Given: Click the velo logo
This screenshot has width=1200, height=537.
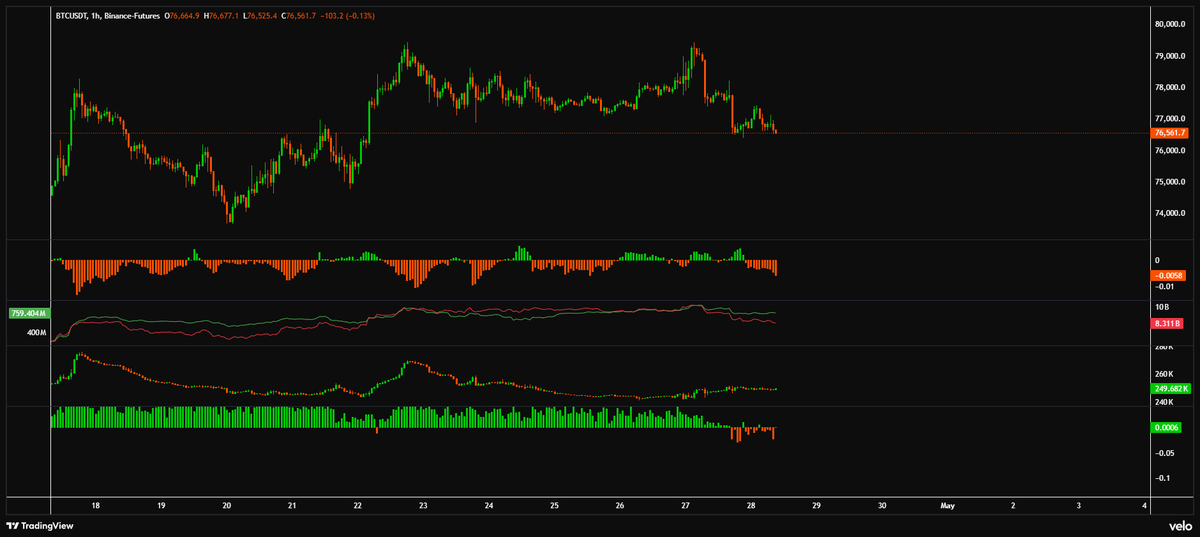Looking at the screenshot, I should (x=1179, y=526).
